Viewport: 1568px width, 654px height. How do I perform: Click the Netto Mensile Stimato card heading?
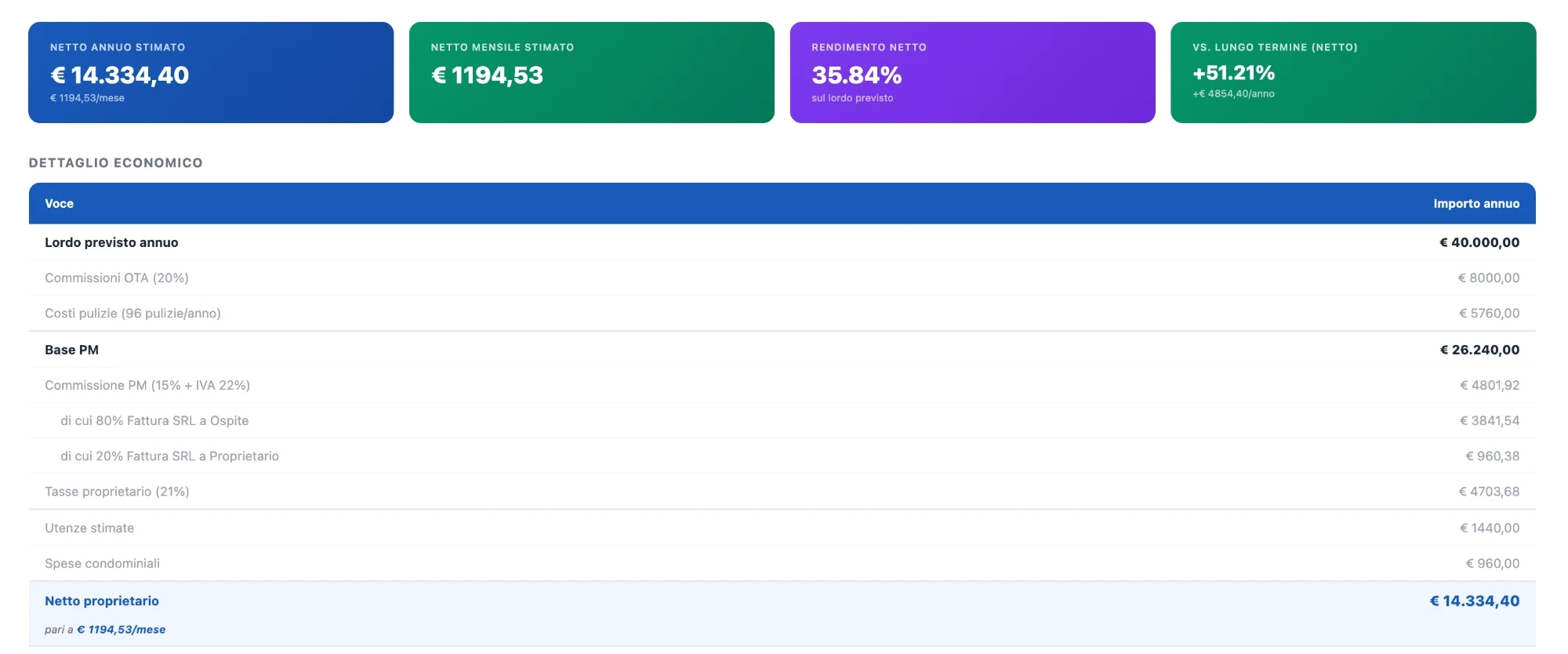pyautogui.click(x=503, y=47)
